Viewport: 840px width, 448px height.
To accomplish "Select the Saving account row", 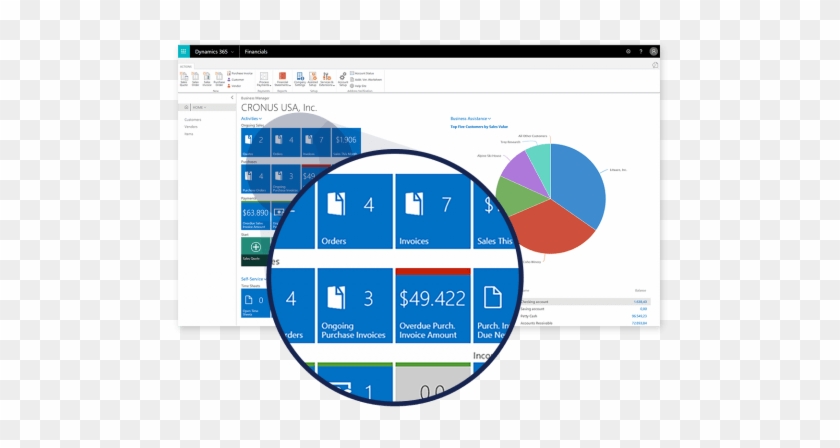I will [584, 309].
